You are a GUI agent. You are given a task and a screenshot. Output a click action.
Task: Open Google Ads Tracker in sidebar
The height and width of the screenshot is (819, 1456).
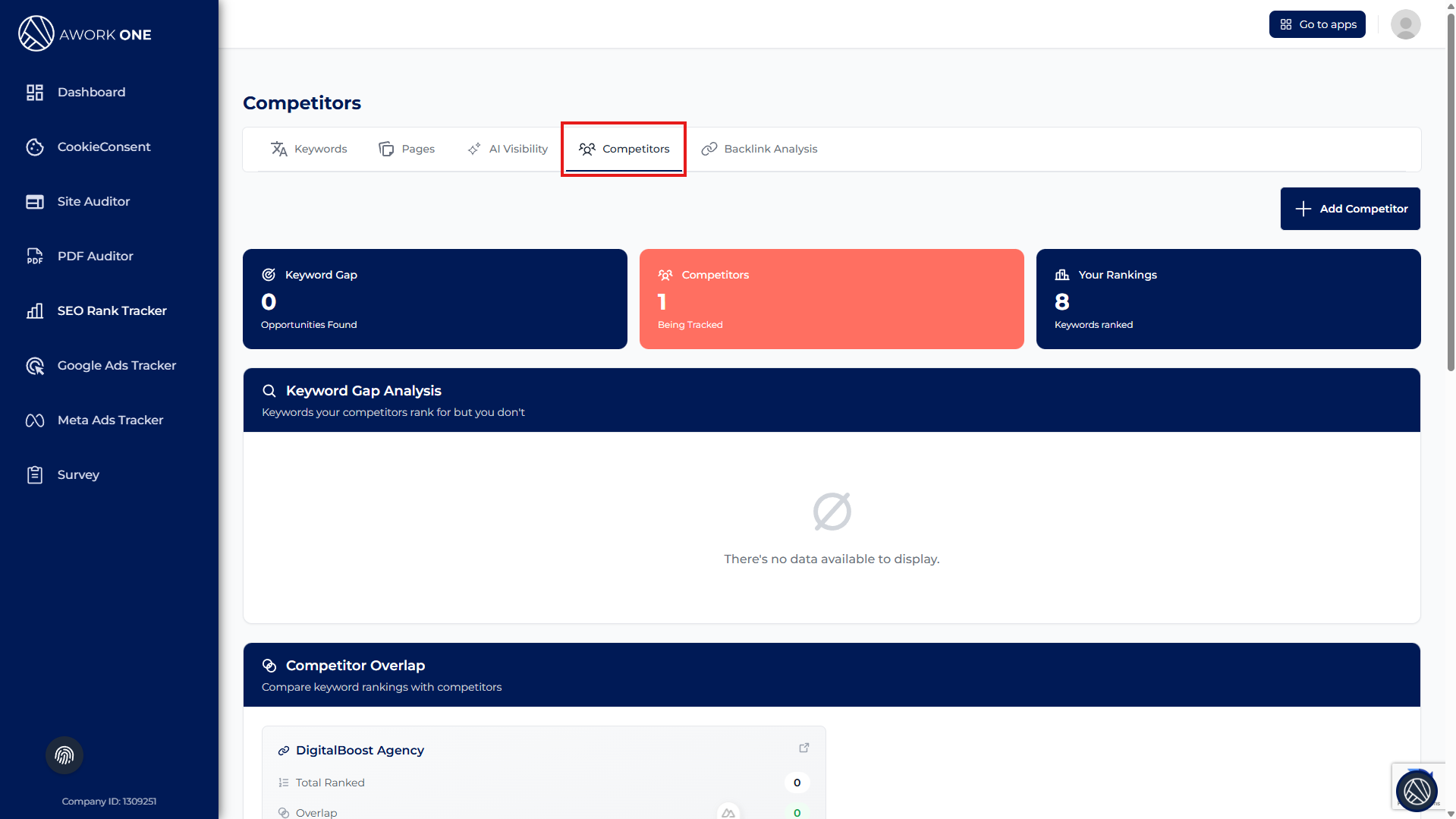pyautogui.click(x=116, y=365)
